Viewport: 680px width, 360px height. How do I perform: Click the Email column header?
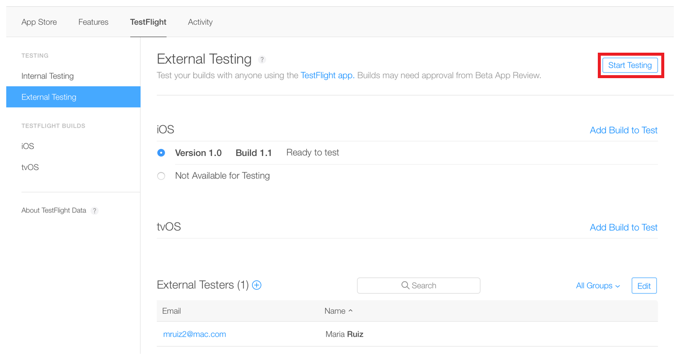172,311
